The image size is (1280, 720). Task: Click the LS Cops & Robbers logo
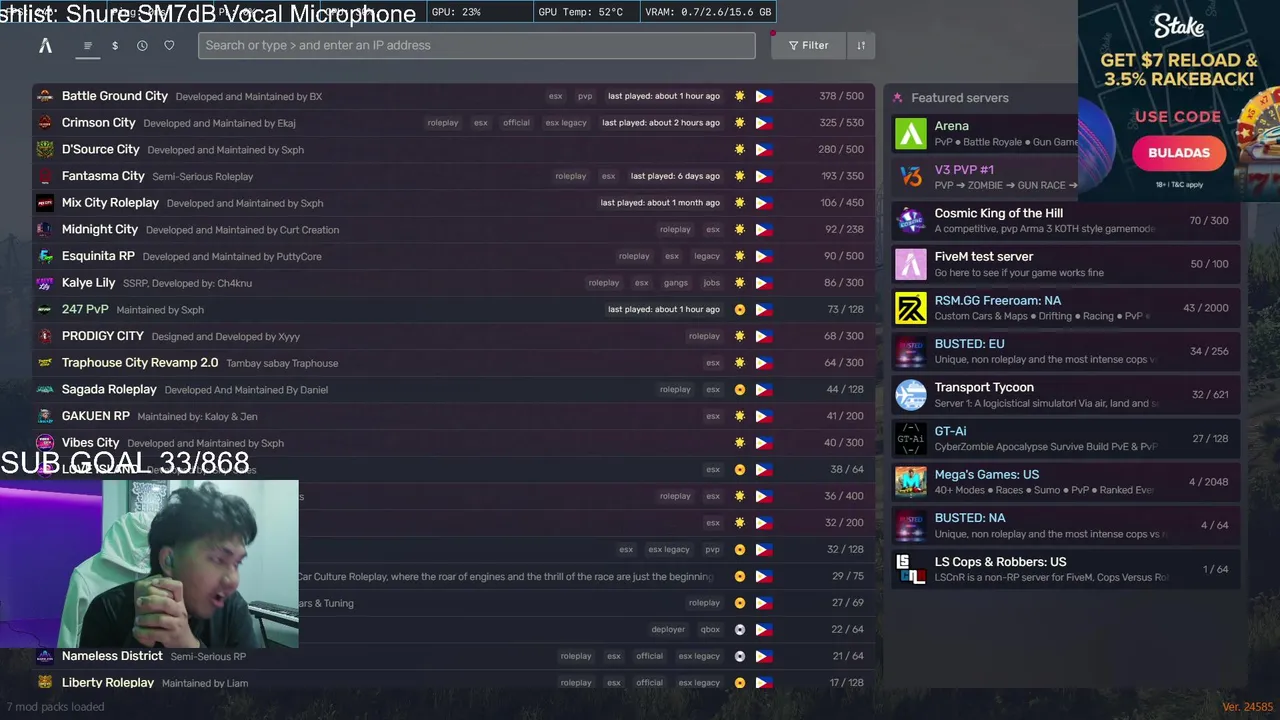coord(910,569)
